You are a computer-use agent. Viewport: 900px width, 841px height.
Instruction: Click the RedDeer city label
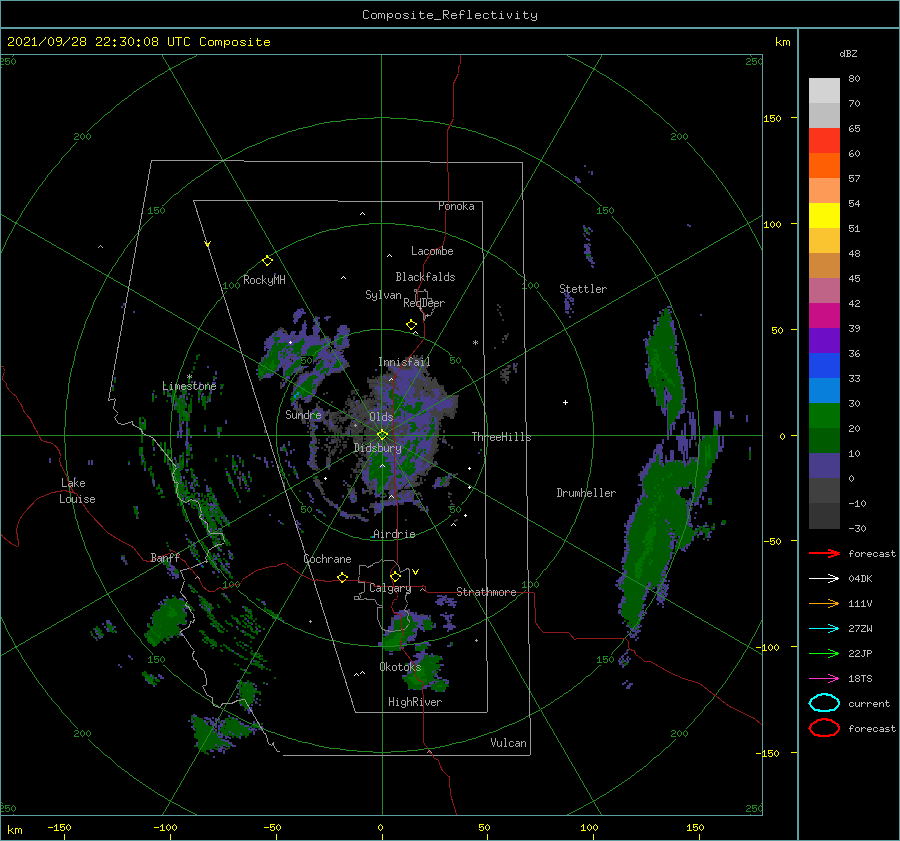(x=424, y=303)
